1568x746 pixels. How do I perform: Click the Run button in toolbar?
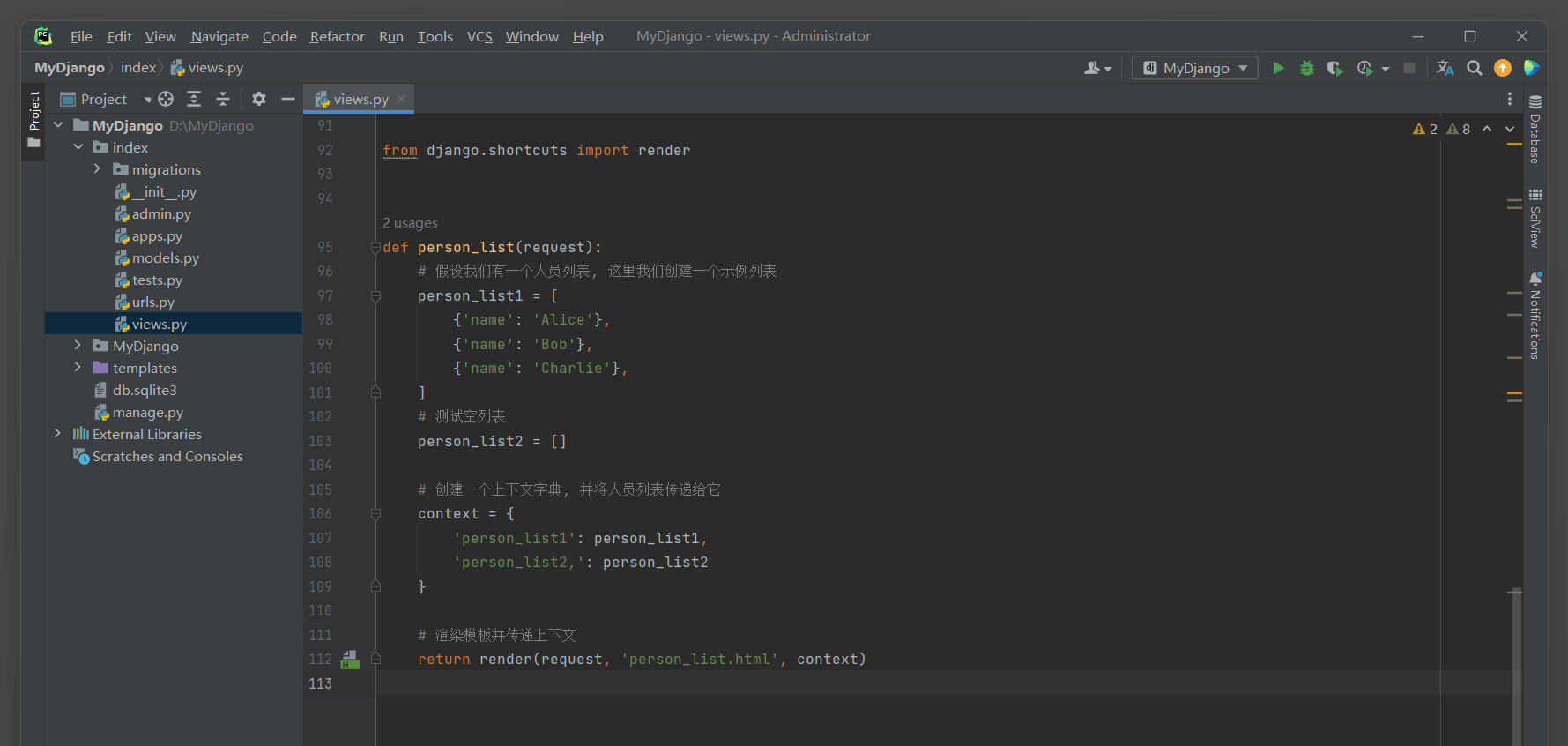tap(1278, 68)
